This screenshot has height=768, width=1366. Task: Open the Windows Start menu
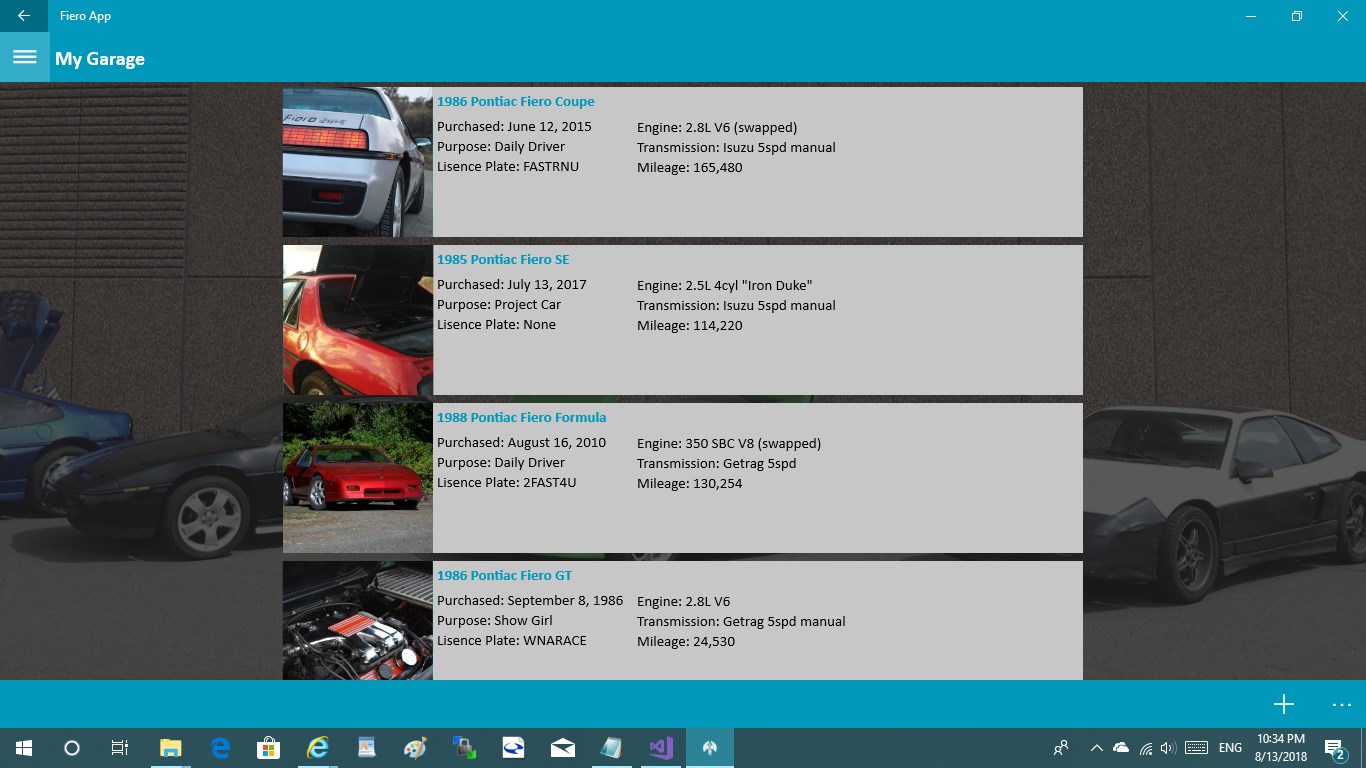24,747
